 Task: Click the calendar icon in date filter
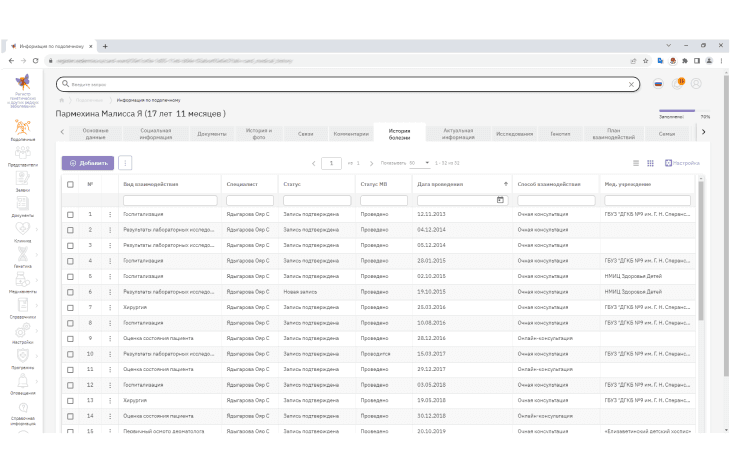[x=500, y=200]
